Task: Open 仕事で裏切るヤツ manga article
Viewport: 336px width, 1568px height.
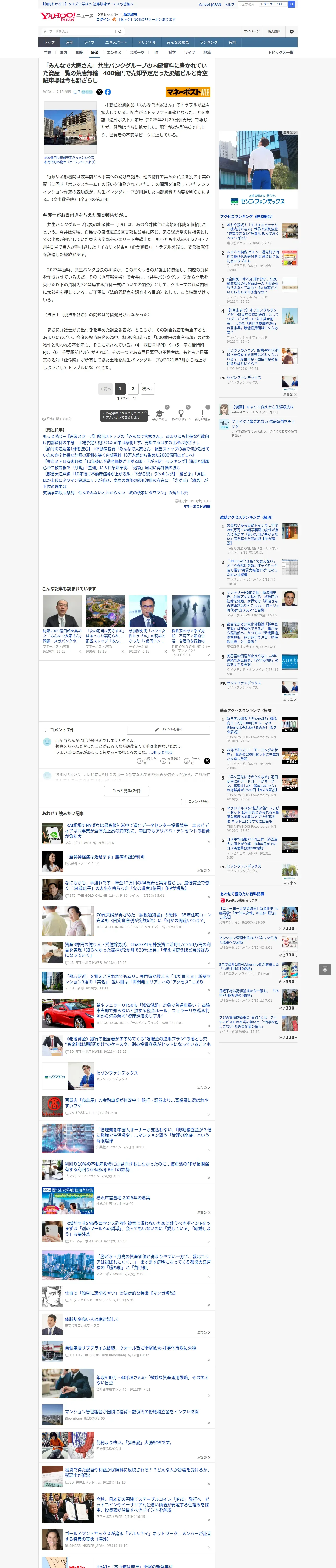Action: click(120, 1292)
